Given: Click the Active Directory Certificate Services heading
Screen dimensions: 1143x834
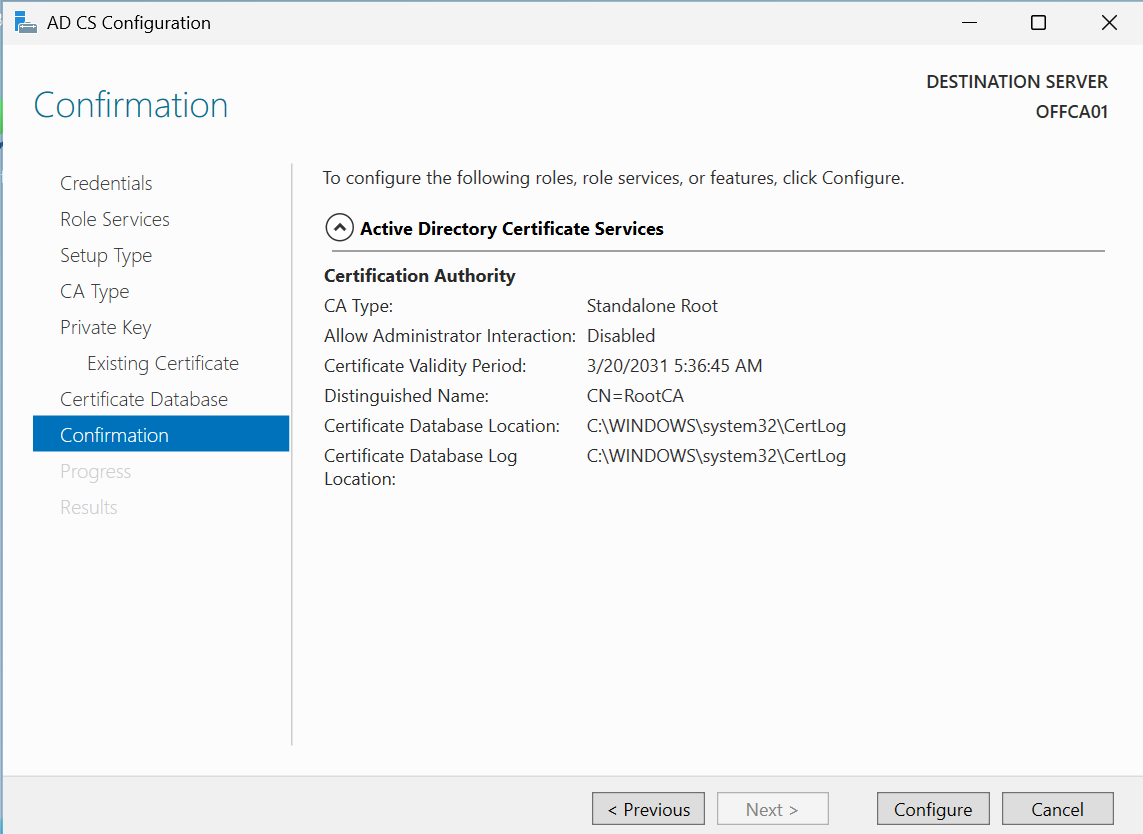Looking at the screenshot, I should point(512,229).
